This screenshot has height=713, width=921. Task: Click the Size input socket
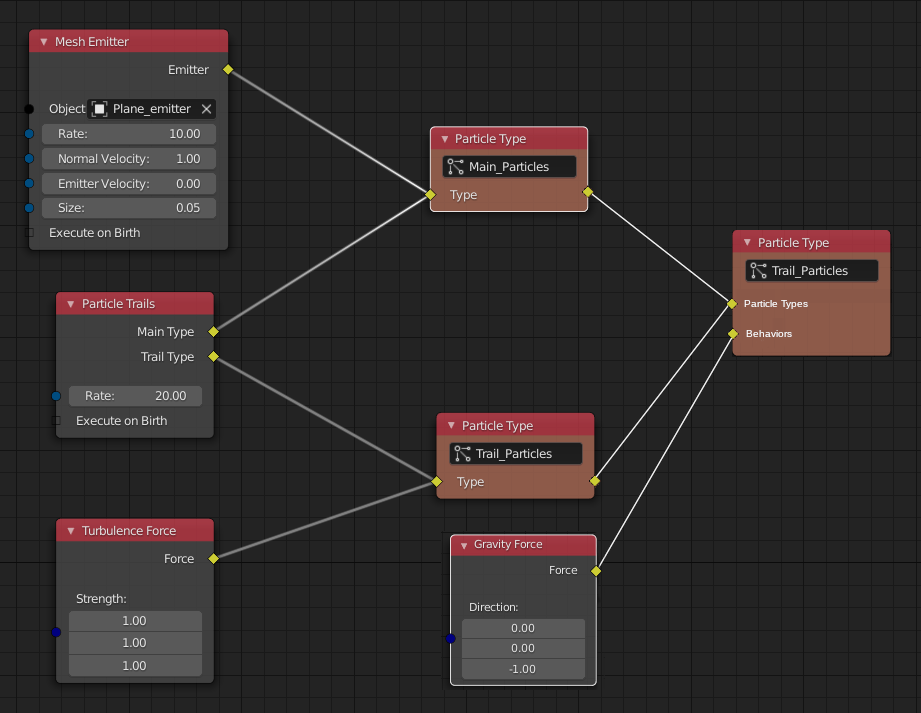(x=29, y=208)
